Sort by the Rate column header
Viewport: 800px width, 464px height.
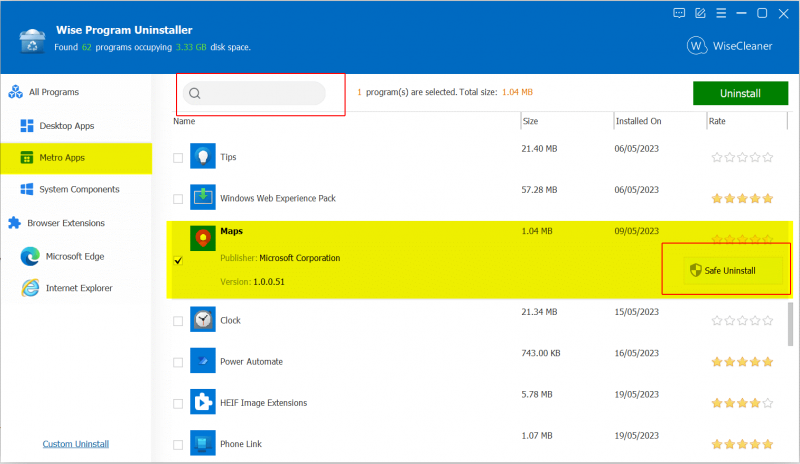click(x=717, y=121)
